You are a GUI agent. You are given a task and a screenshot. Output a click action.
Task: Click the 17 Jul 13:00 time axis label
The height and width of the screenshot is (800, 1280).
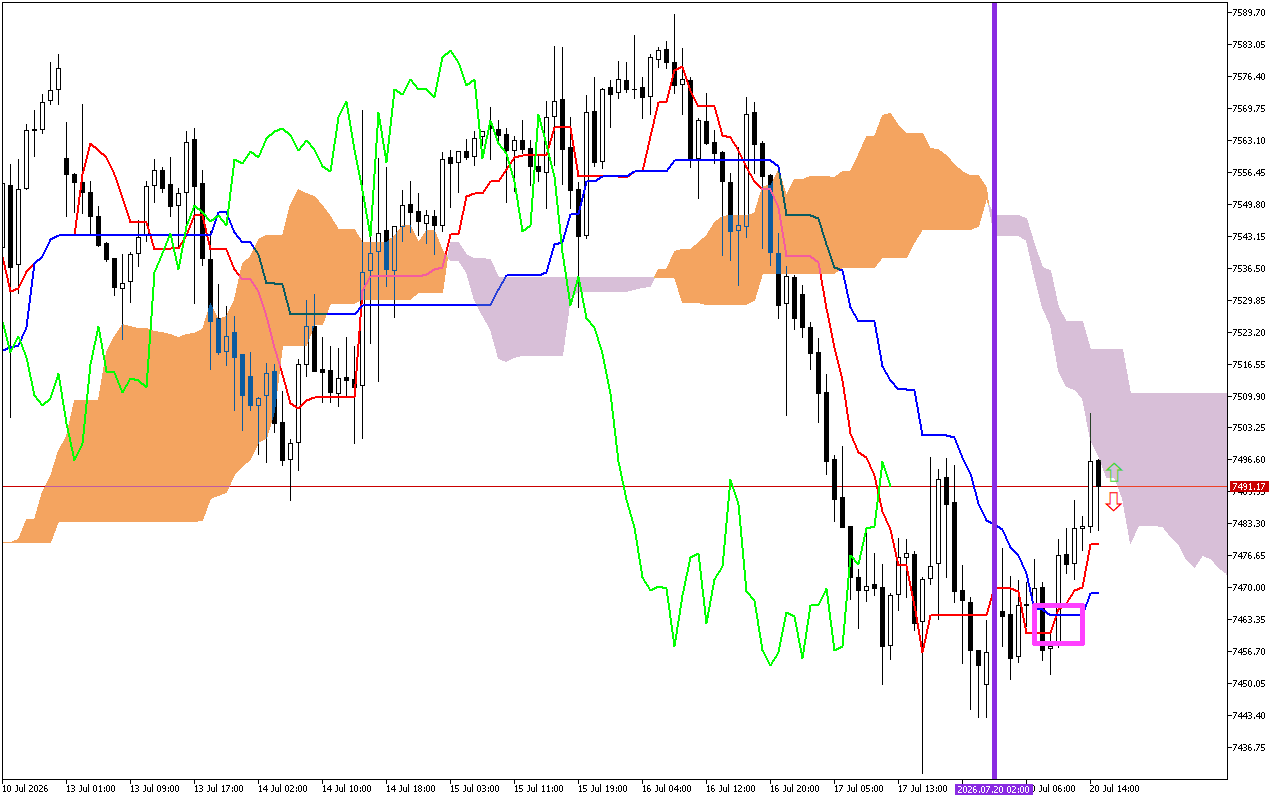pos(923,789)
